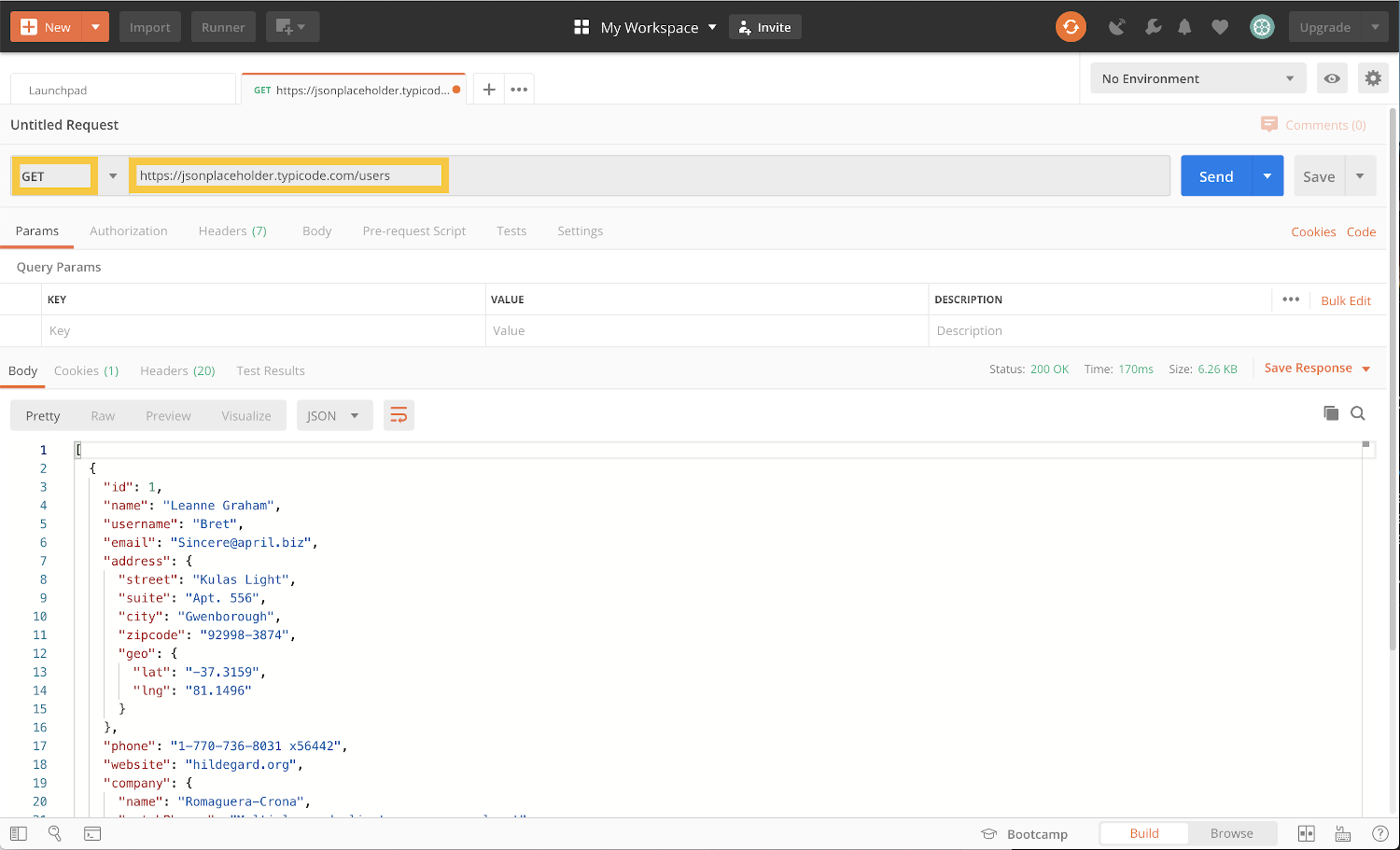This screenshot has width=1400, height=850.
Task: Copy response to clipboard icon
Action: coord(1331,413)
